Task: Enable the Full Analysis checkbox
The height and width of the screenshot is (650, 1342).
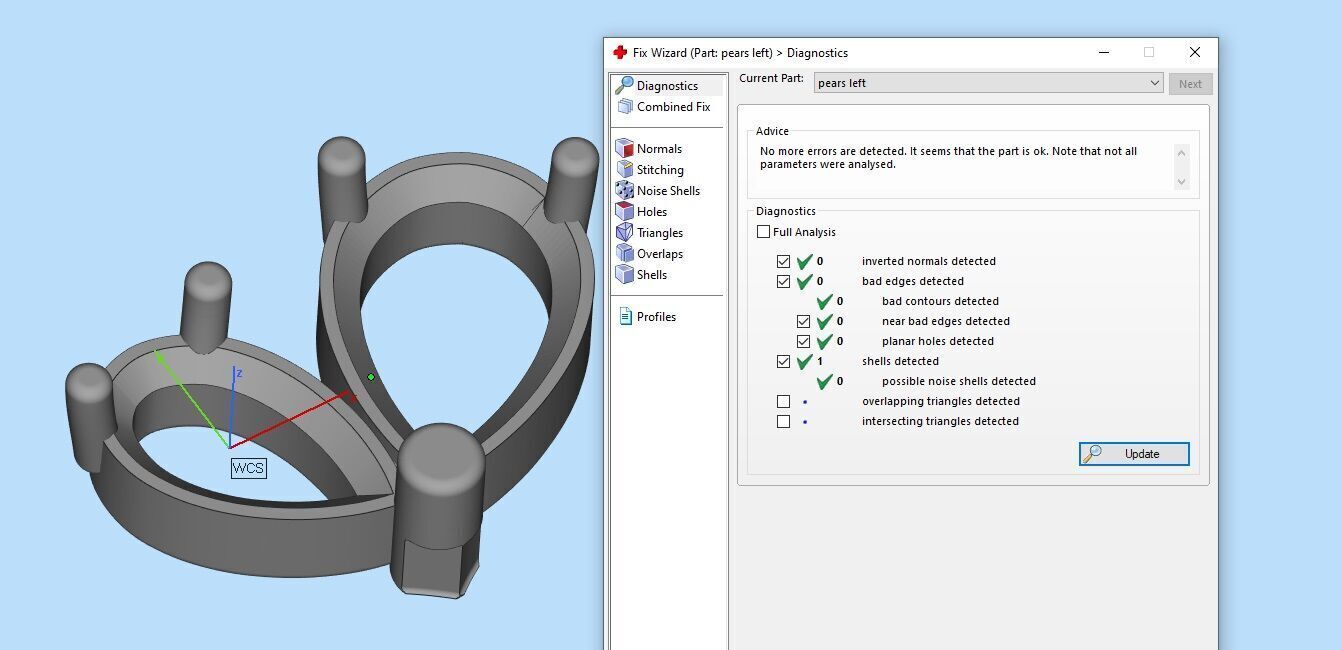Action: tap(764, 232)
